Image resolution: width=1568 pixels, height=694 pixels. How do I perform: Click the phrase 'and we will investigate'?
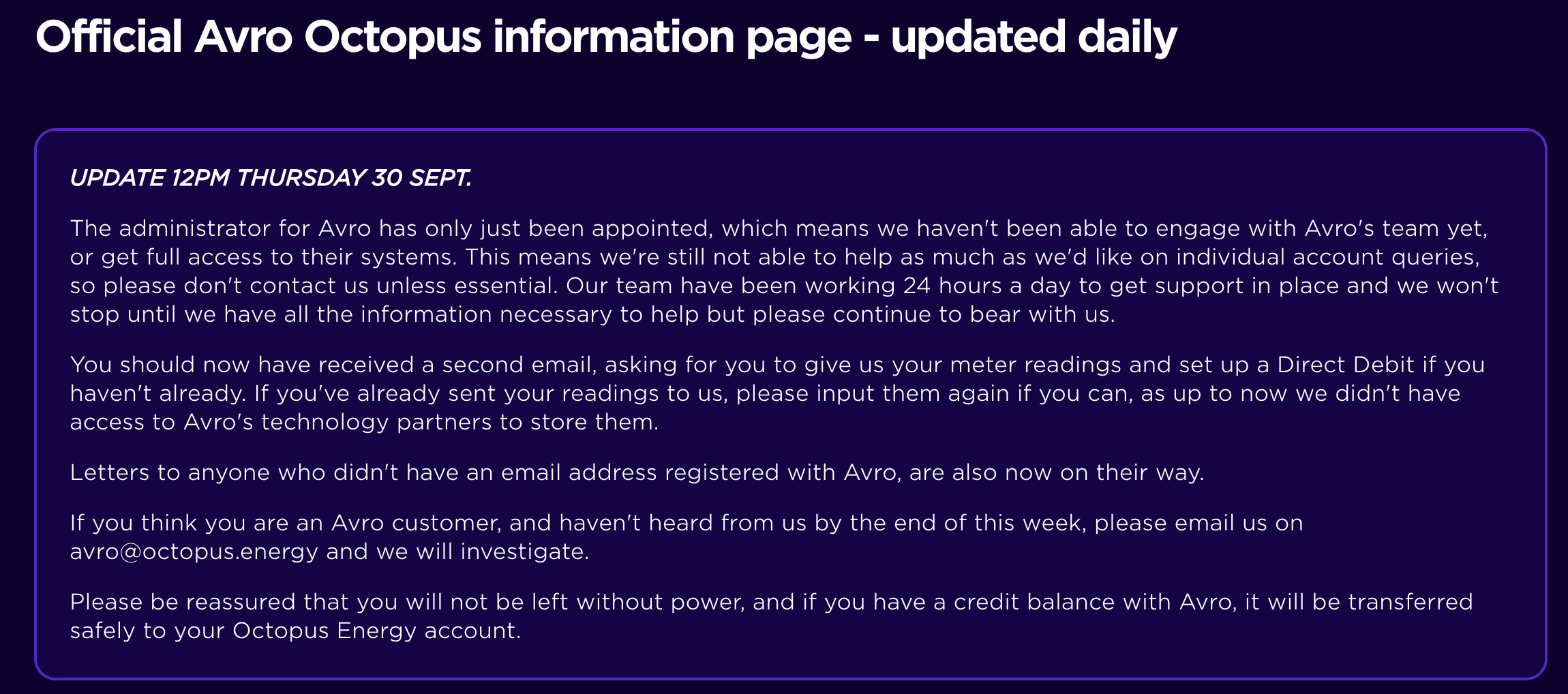click(x=457, y=552)
